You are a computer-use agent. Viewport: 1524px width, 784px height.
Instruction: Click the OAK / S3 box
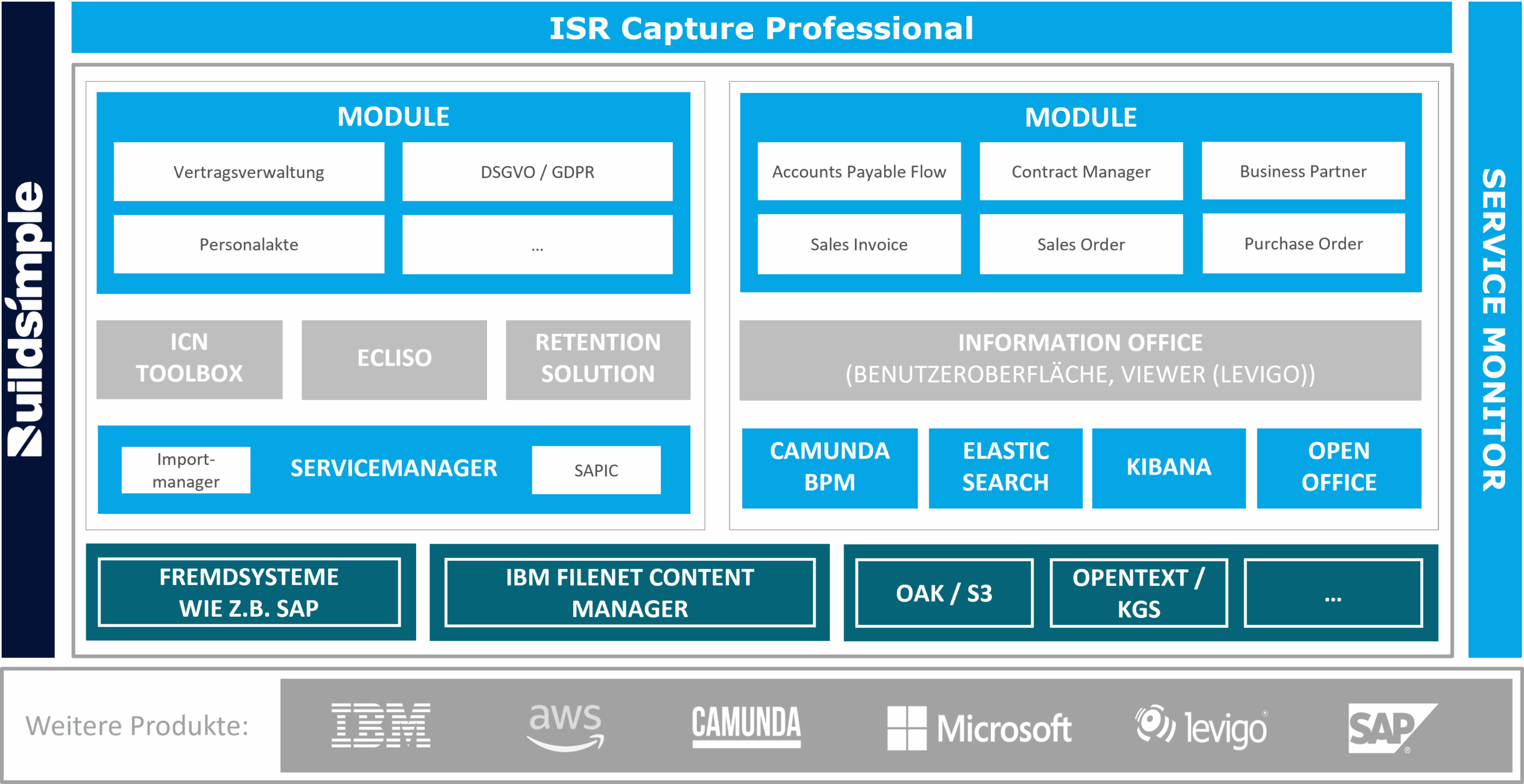click(944, 593)
